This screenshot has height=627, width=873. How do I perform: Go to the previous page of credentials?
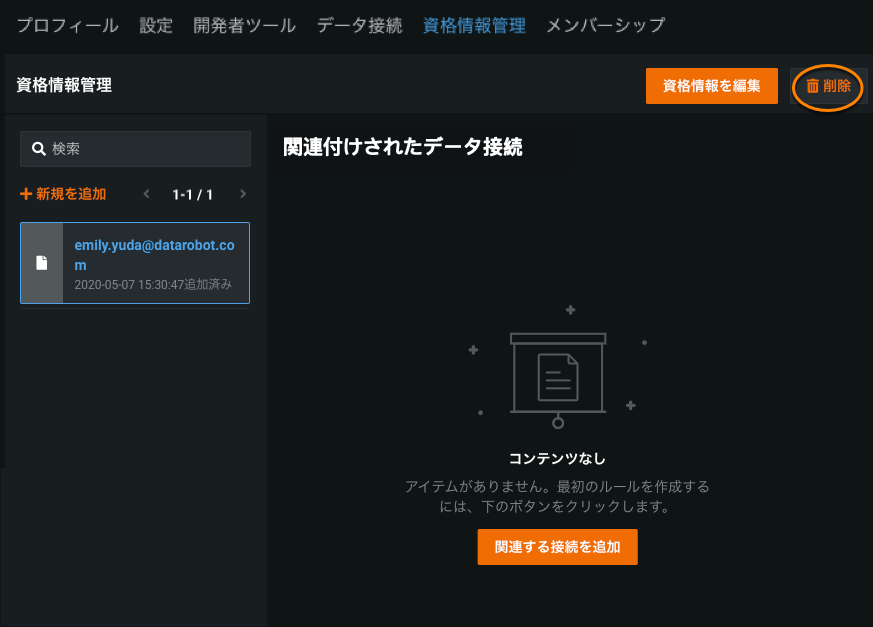point(147,194)
